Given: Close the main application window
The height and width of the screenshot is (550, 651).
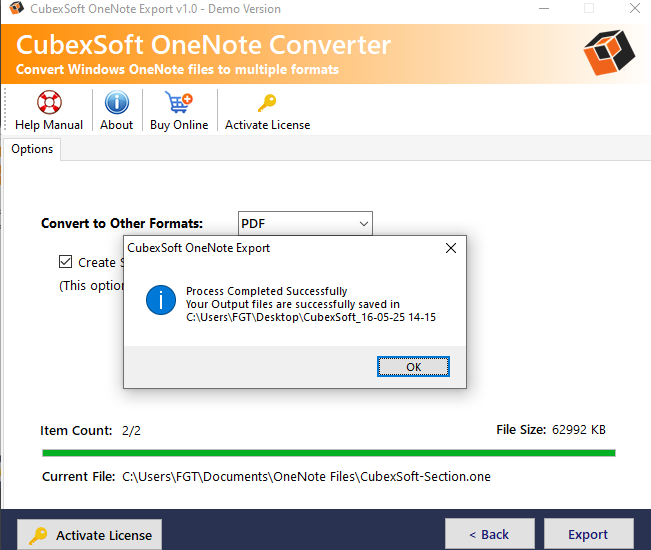Looking at the screenshot, I should click(634, 8).
